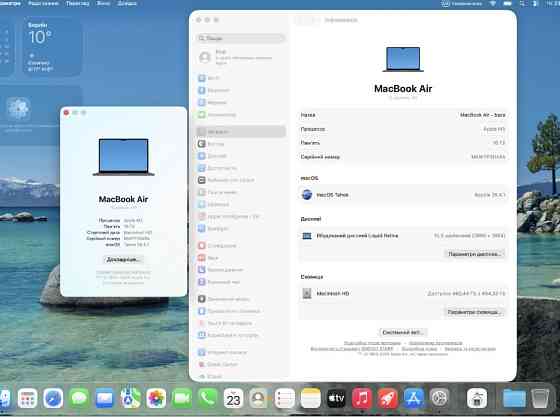Click the battery icon in the menu bar
560x417 pixels.
(508, 4)
